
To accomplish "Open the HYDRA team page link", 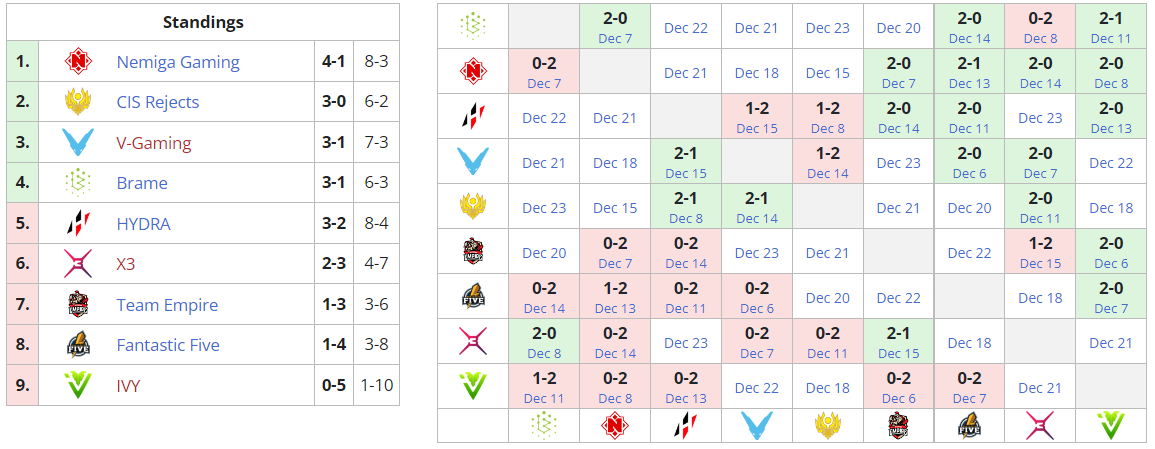I will (143, 224).
